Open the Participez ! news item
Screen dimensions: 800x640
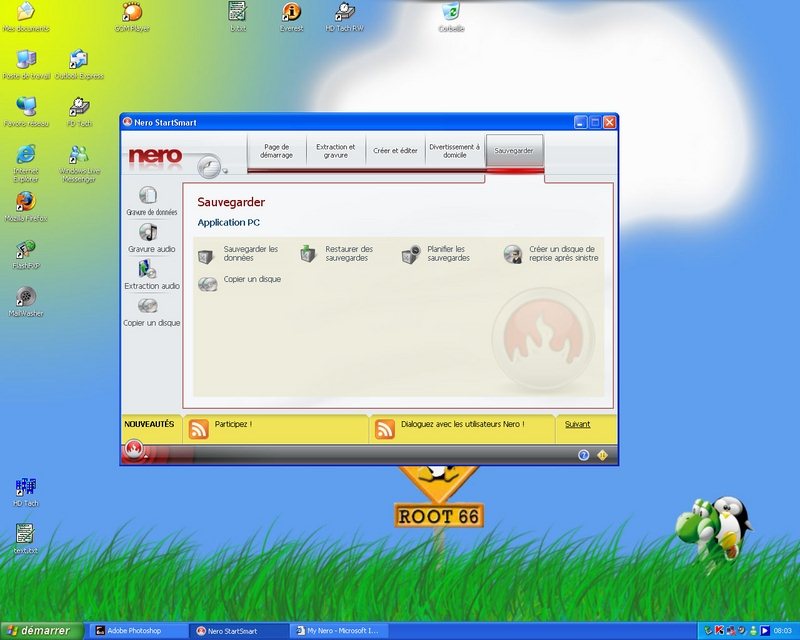[x=233, y=424]
